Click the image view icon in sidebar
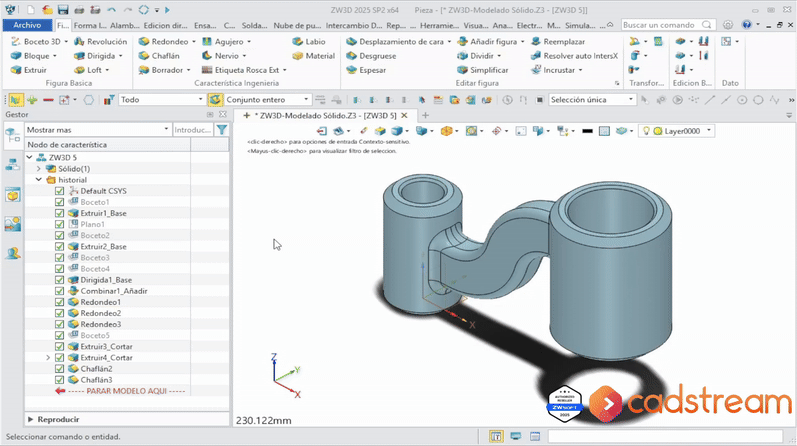This screenshot has height=446, width=797. click(x=13, y=224)
